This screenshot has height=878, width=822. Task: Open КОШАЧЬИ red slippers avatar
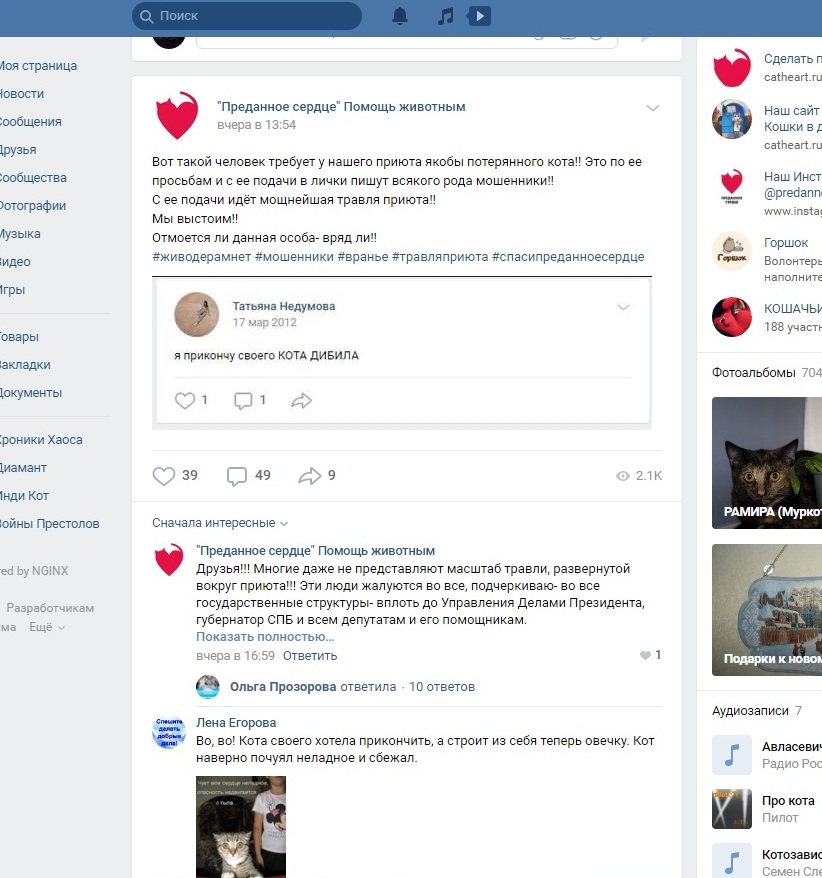pyautogui.click(x=732, y=317)
